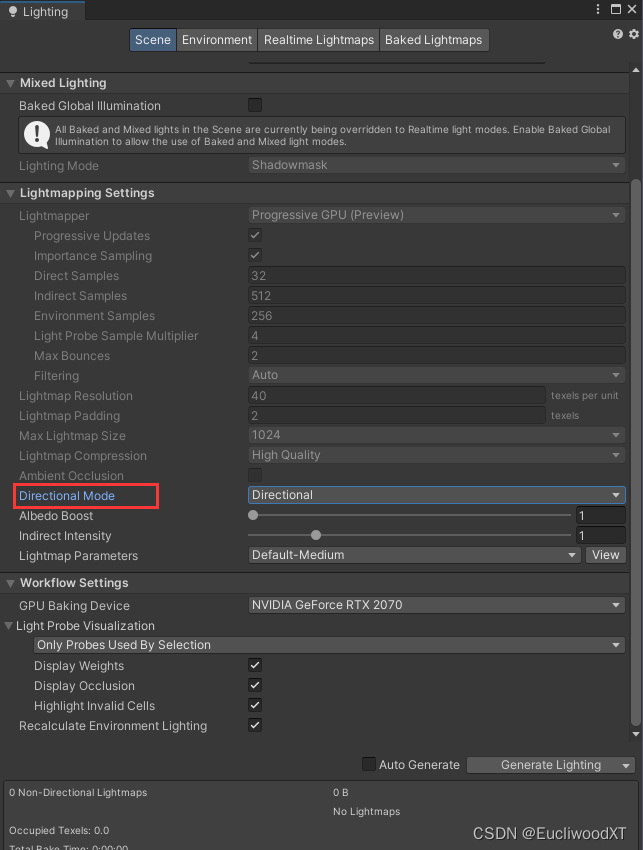Screen dimensions: 643x850
Task: Click the Indirect Intensity value field
Action: [x=601, y=536]
